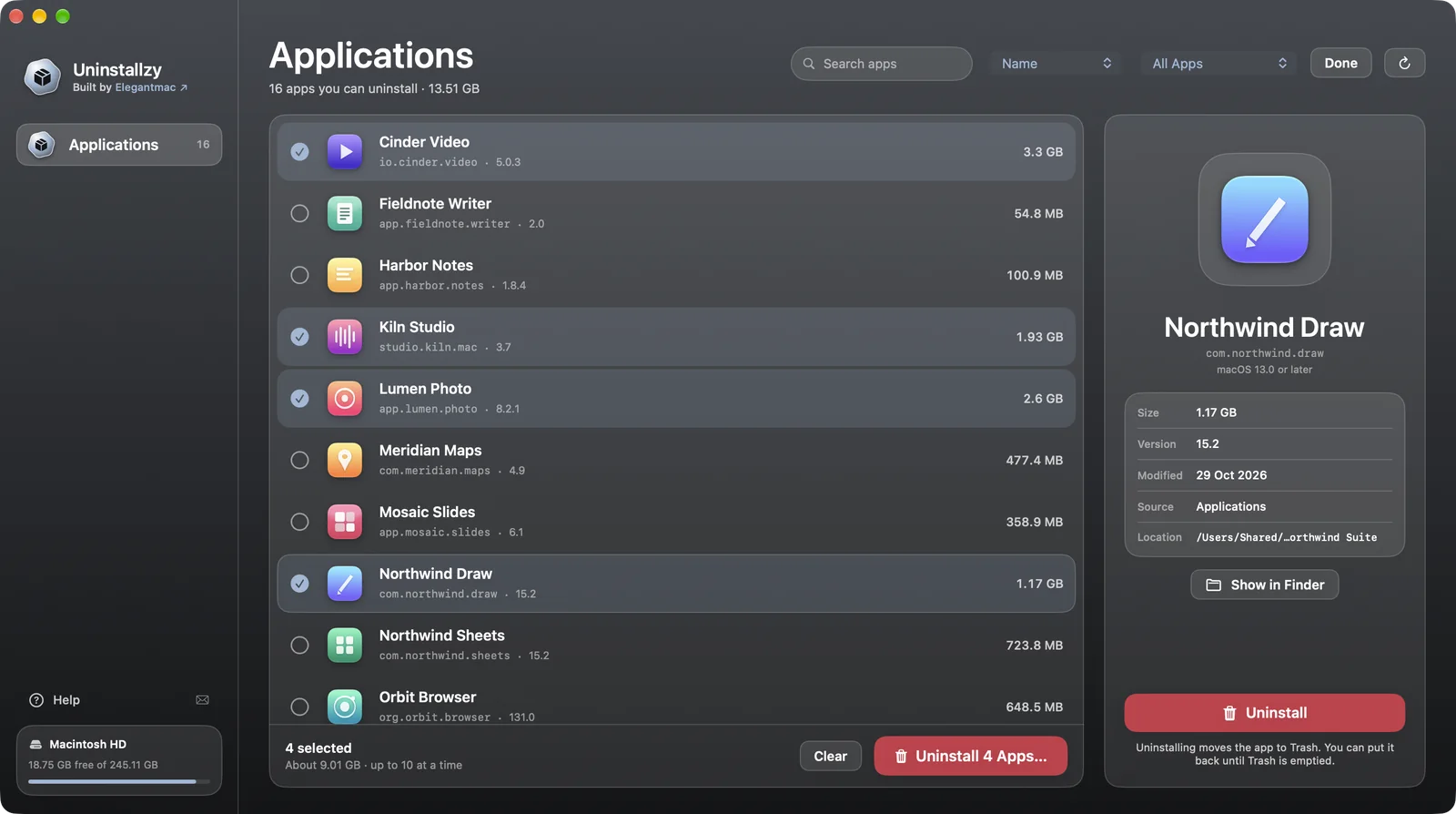Screen dimensions: 1456x814
Task: Click the Northwind Draw pencil icon in list
Action: pos(345,584)
